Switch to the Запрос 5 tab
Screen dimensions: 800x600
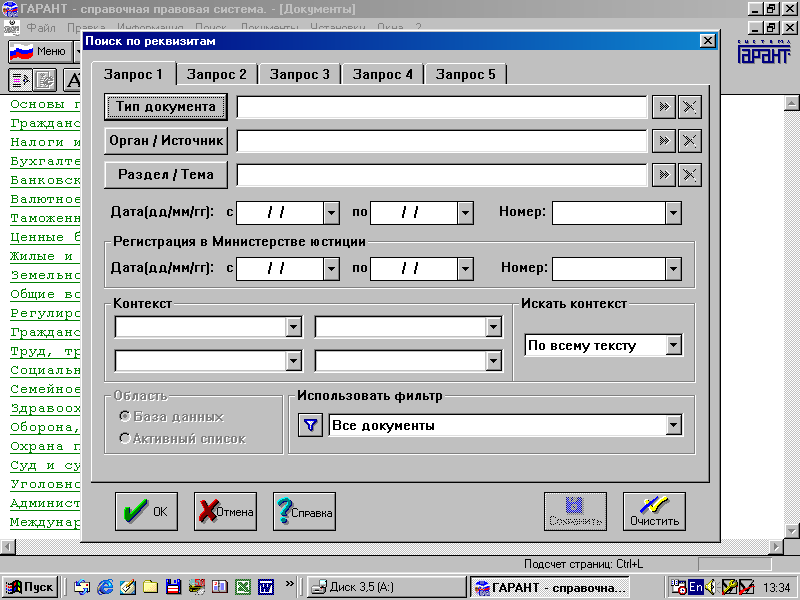coord(466,74)
